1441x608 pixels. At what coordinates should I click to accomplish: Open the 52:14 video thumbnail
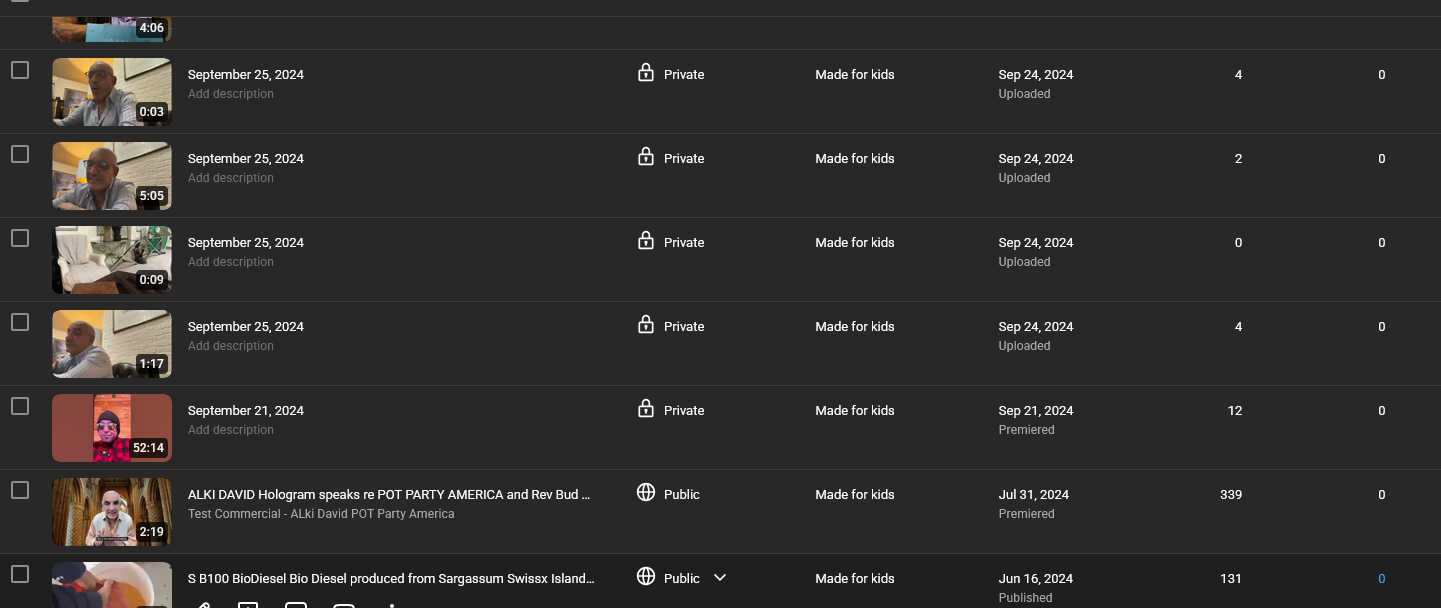coord(111,427)
